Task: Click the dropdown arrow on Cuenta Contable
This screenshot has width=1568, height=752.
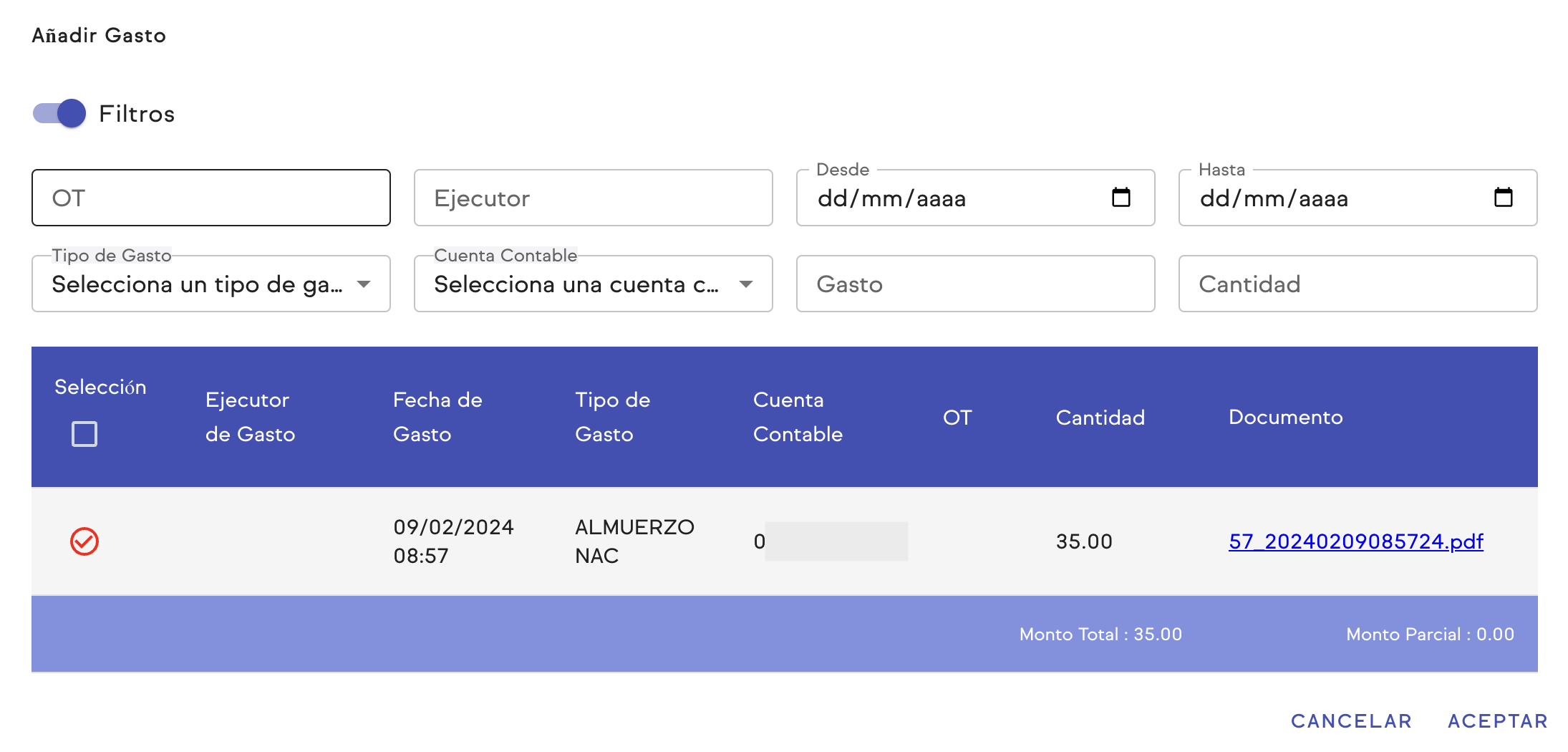Action: [x=747, y=284]
